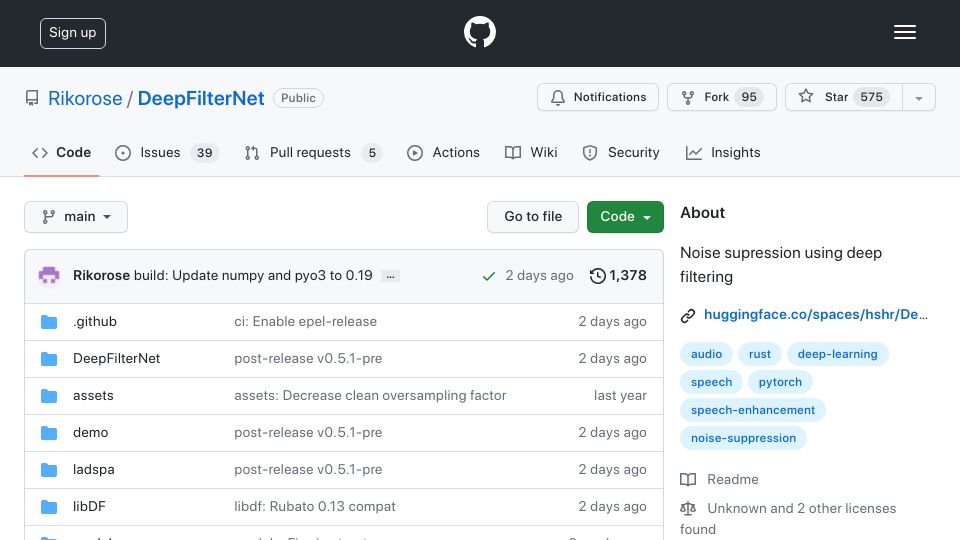Click the Sign up button
The height and width of the screenshot is (540, 960).
(73, 33)
